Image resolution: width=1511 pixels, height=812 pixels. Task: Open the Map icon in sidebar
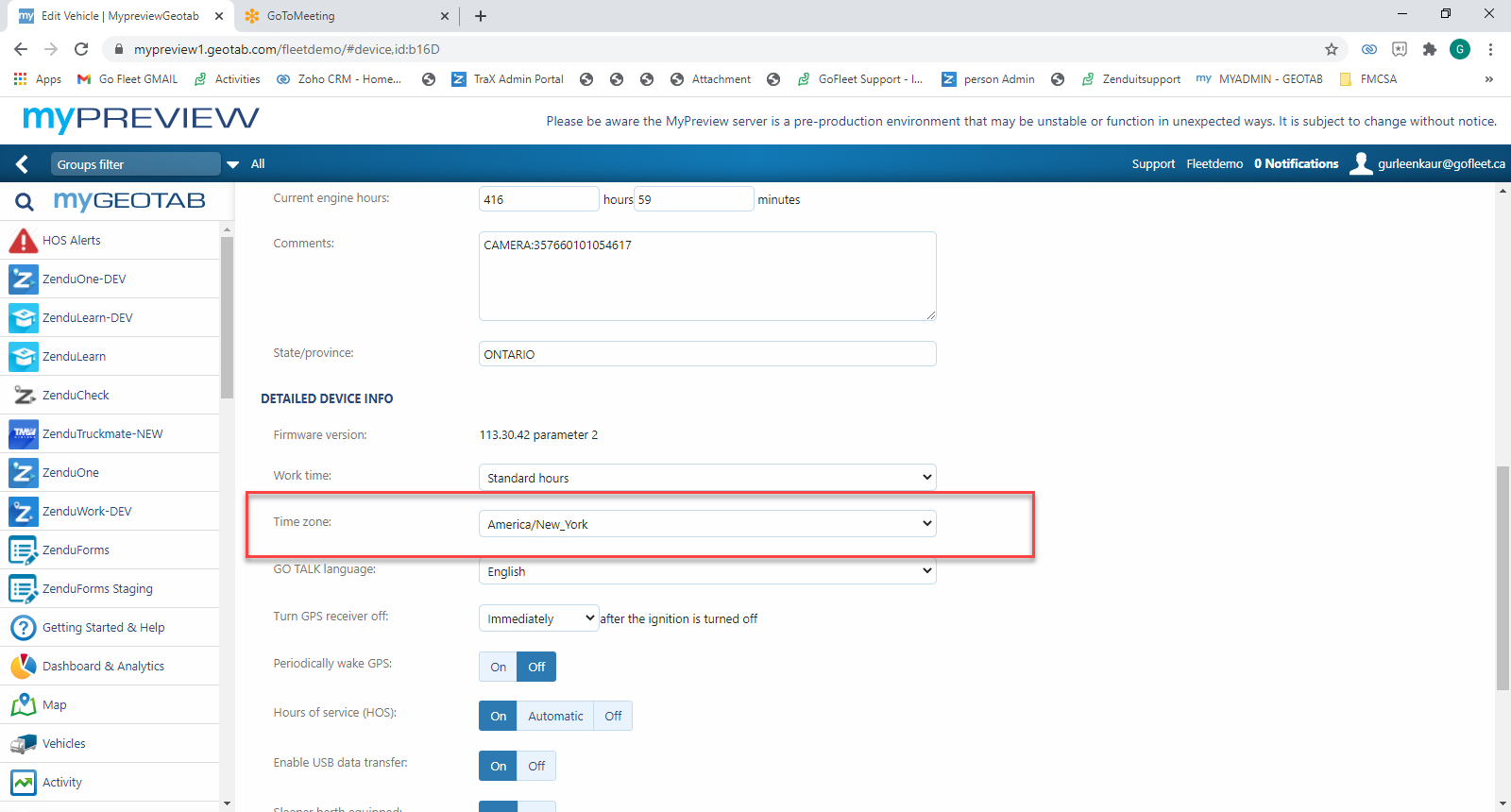click(23, 705)
